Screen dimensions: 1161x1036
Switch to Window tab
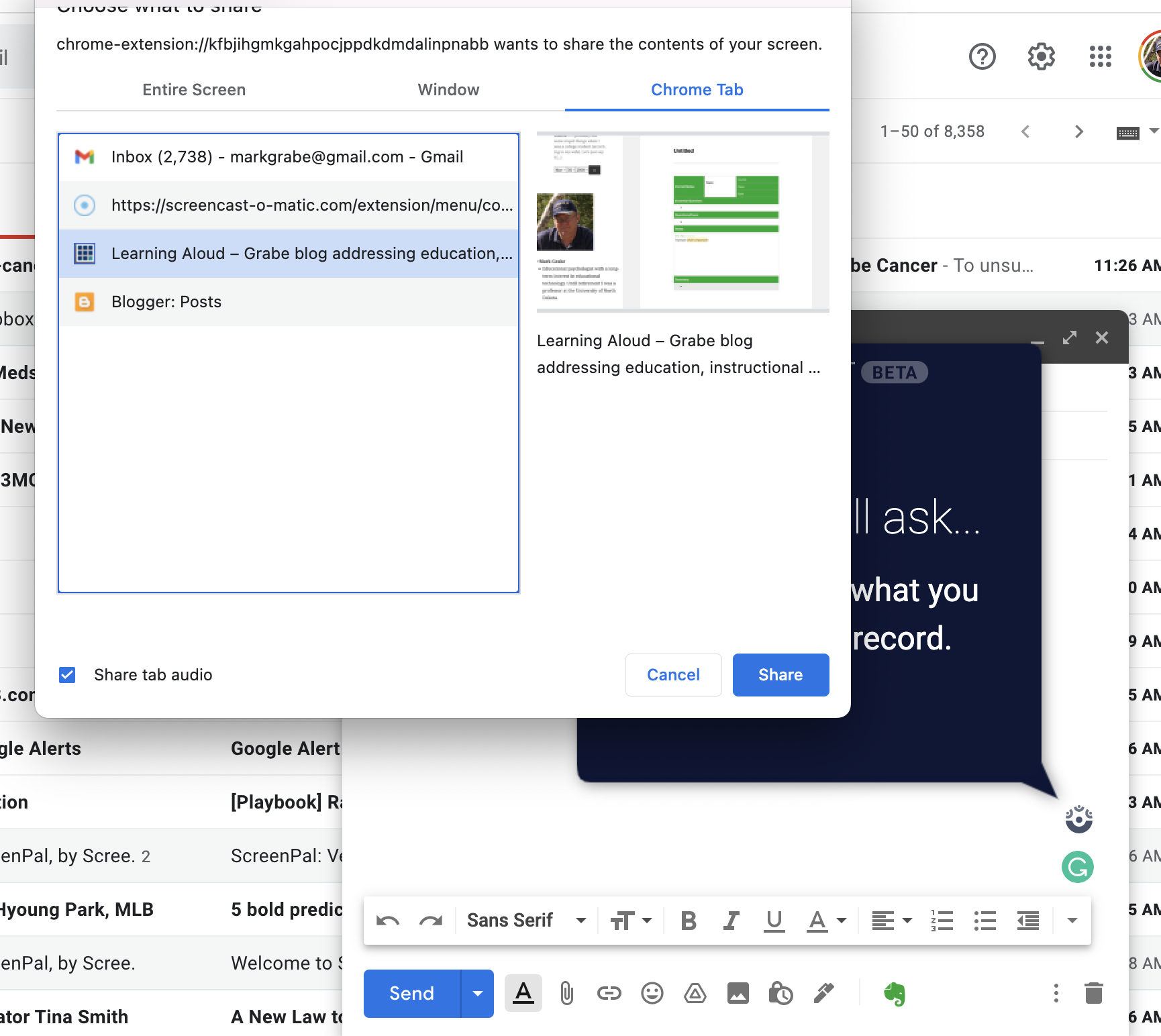coord(449,90)
